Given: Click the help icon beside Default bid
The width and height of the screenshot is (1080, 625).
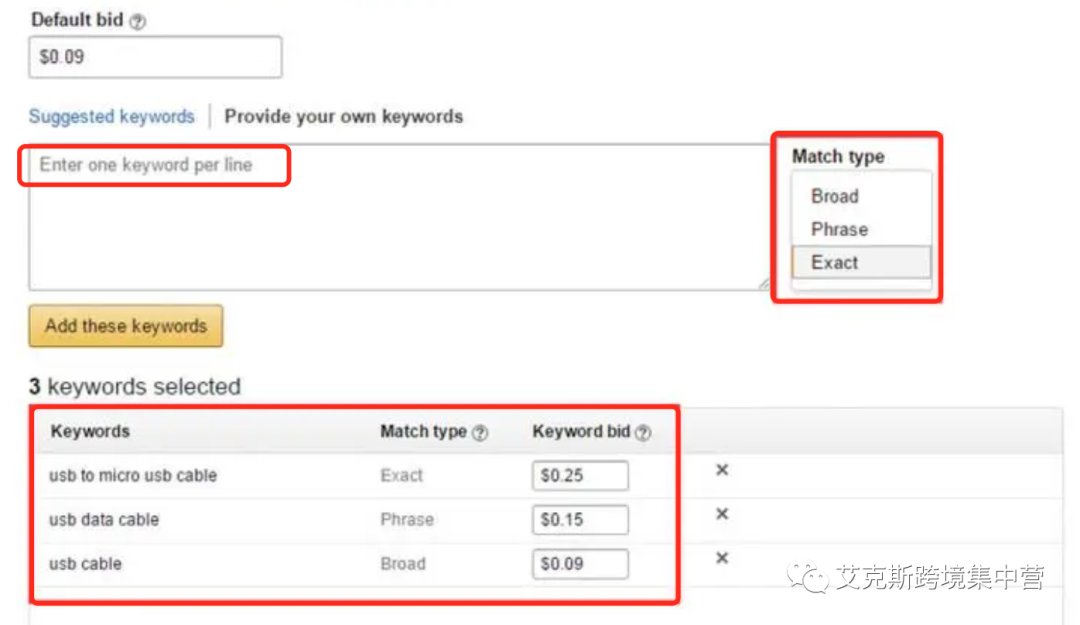Looking at the screenshot, I should 138,21.
